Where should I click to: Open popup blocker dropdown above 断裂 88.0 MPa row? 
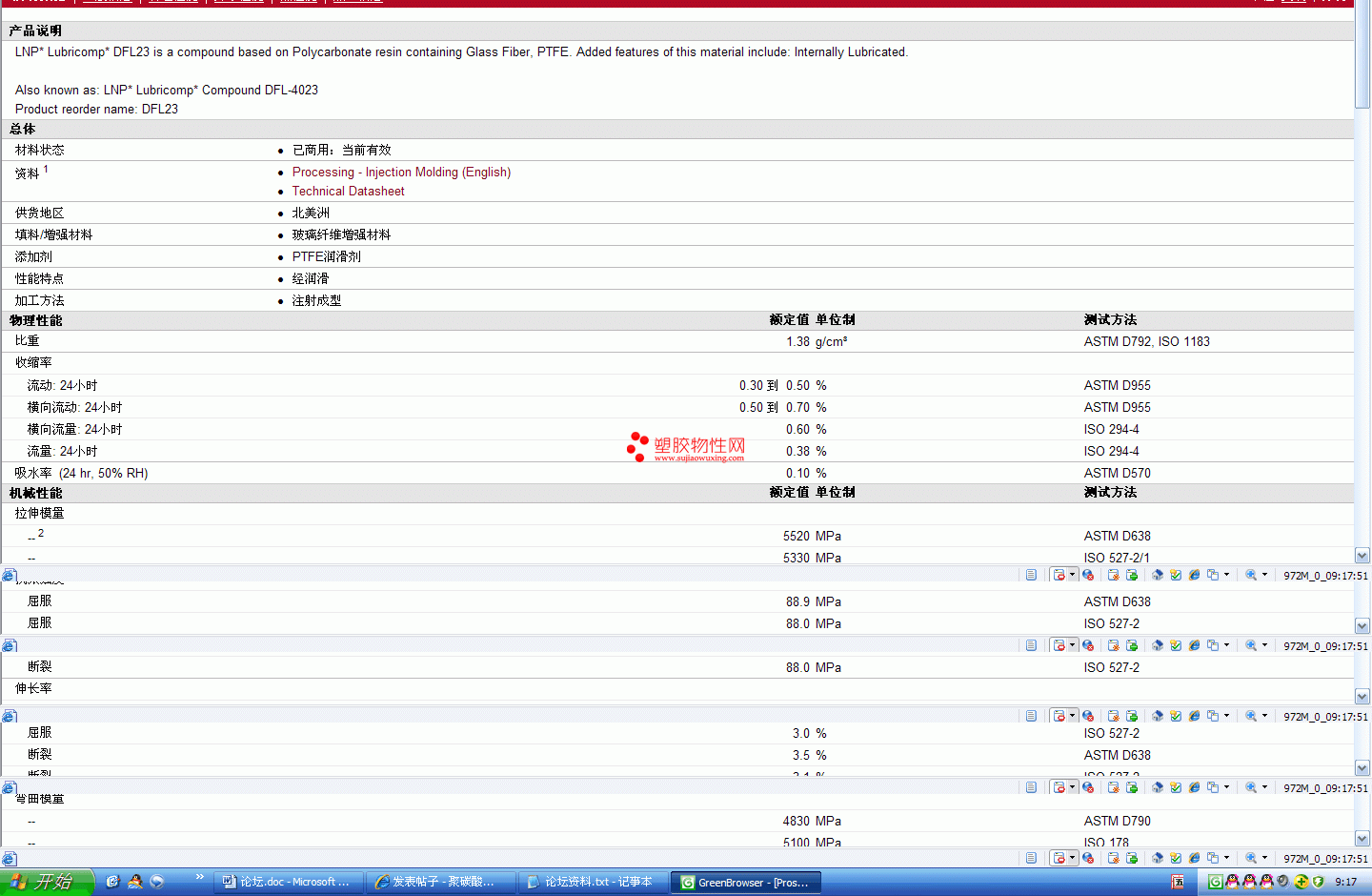coord(1072,645)
